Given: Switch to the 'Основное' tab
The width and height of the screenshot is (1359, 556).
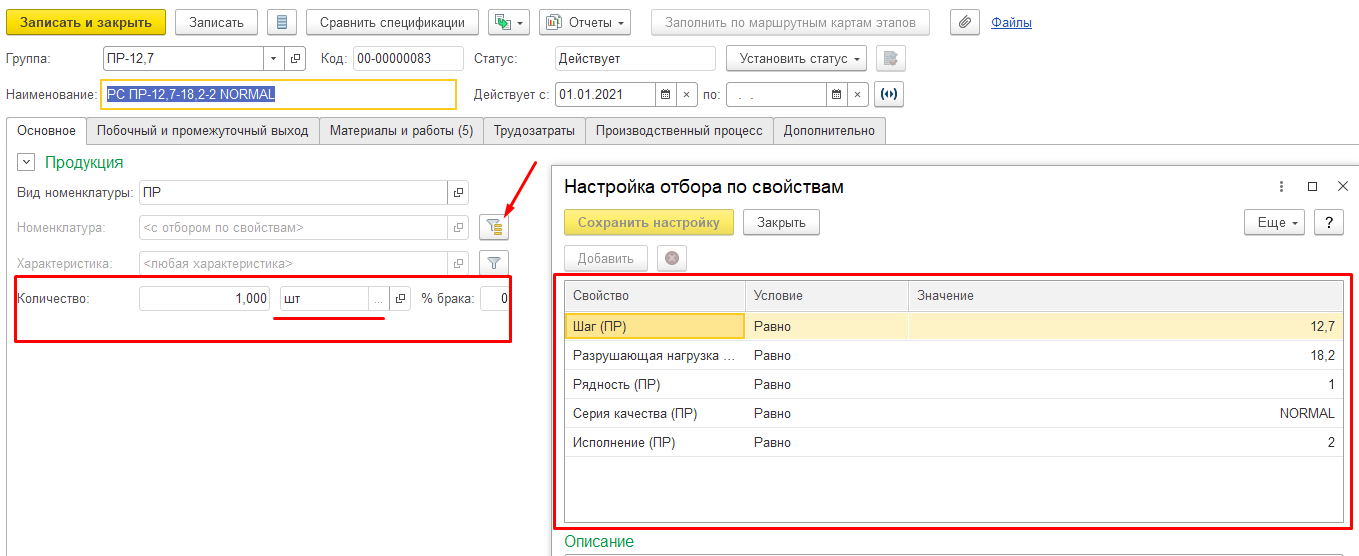Looking at the screenshot, I should (46, 131).
